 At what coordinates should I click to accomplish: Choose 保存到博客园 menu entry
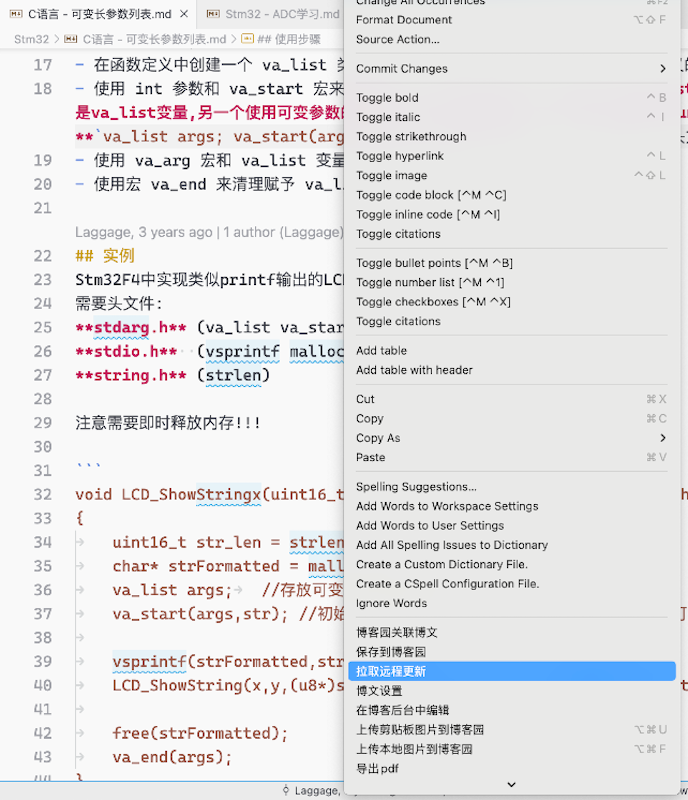[x=511, y=652]
